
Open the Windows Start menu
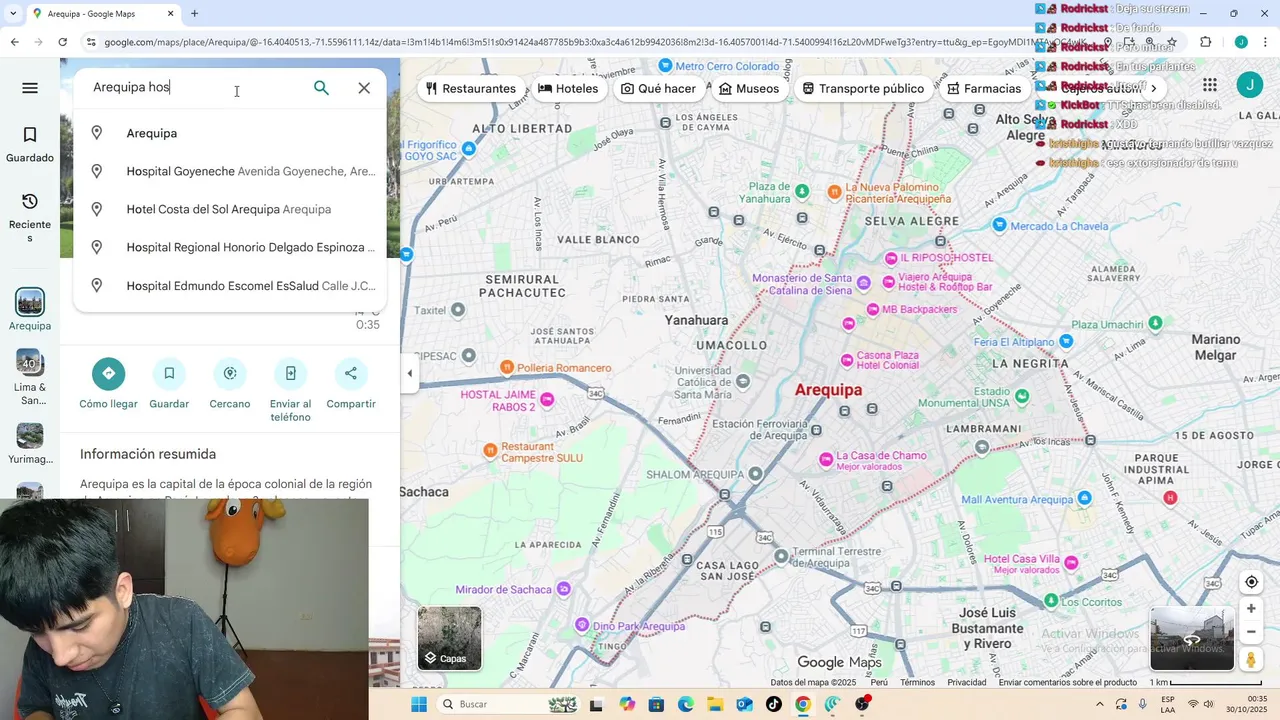coord(419,704)
